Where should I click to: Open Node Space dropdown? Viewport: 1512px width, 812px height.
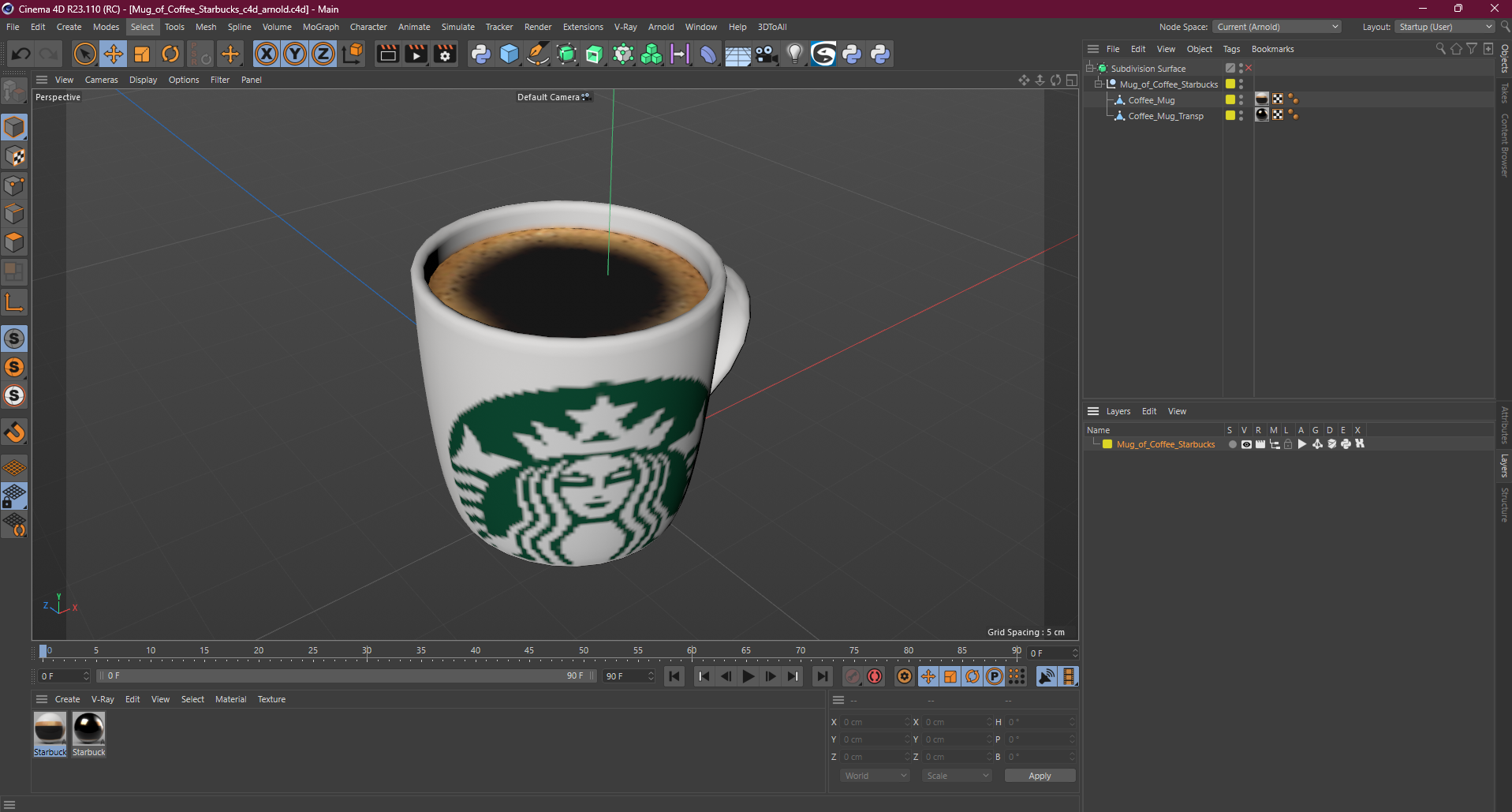coord(1277,27)
